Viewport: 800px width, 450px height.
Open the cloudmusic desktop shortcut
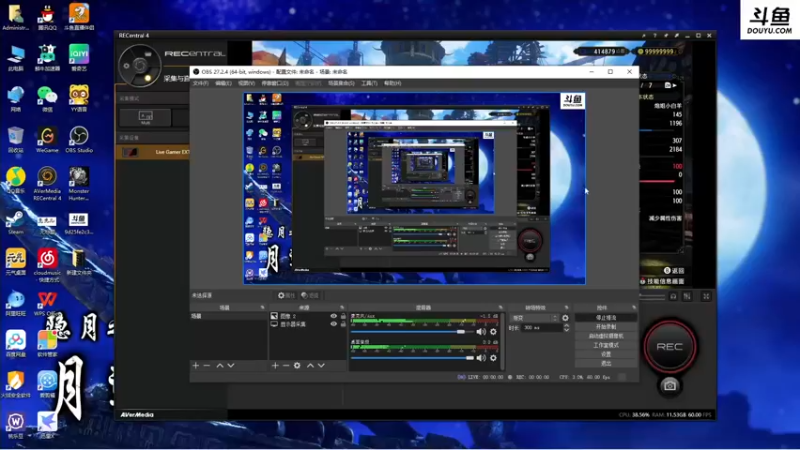[47, 265]
